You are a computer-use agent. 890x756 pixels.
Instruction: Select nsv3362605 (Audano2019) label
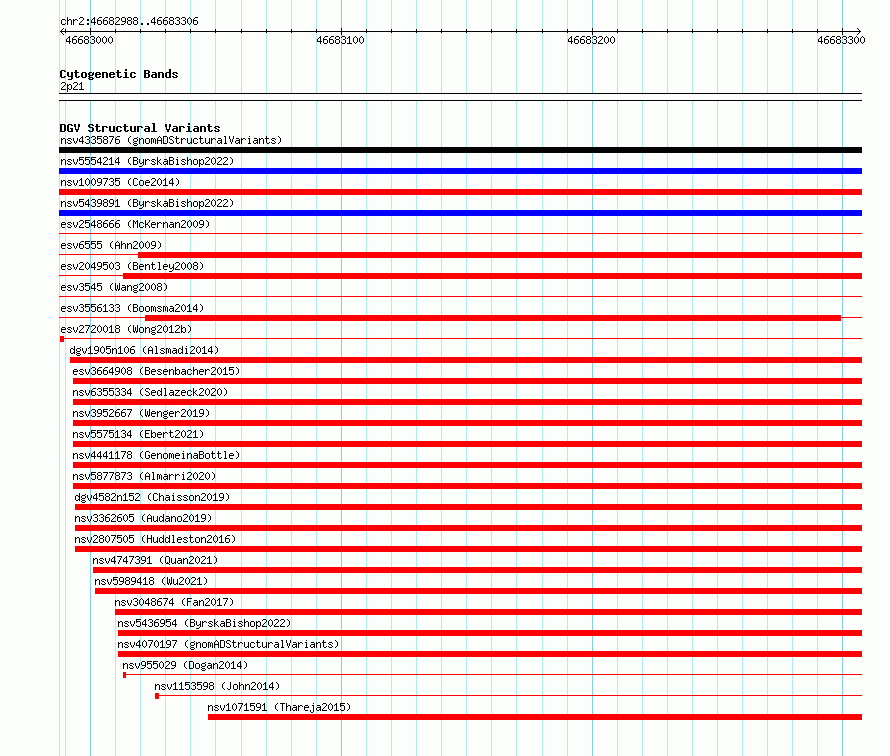pos(143,518)
